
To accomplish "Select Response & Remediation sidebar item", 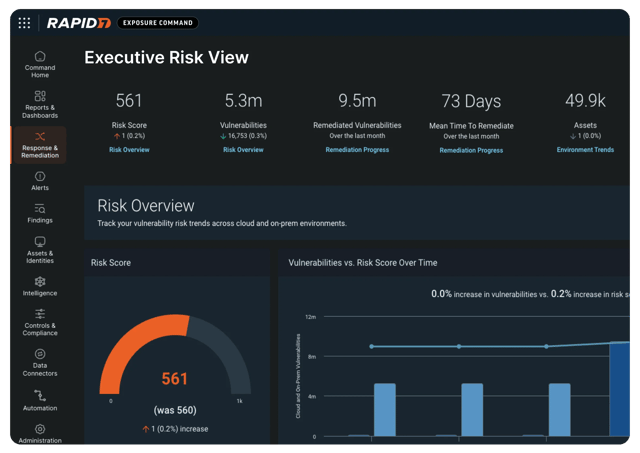I will [x=40, y=145].
